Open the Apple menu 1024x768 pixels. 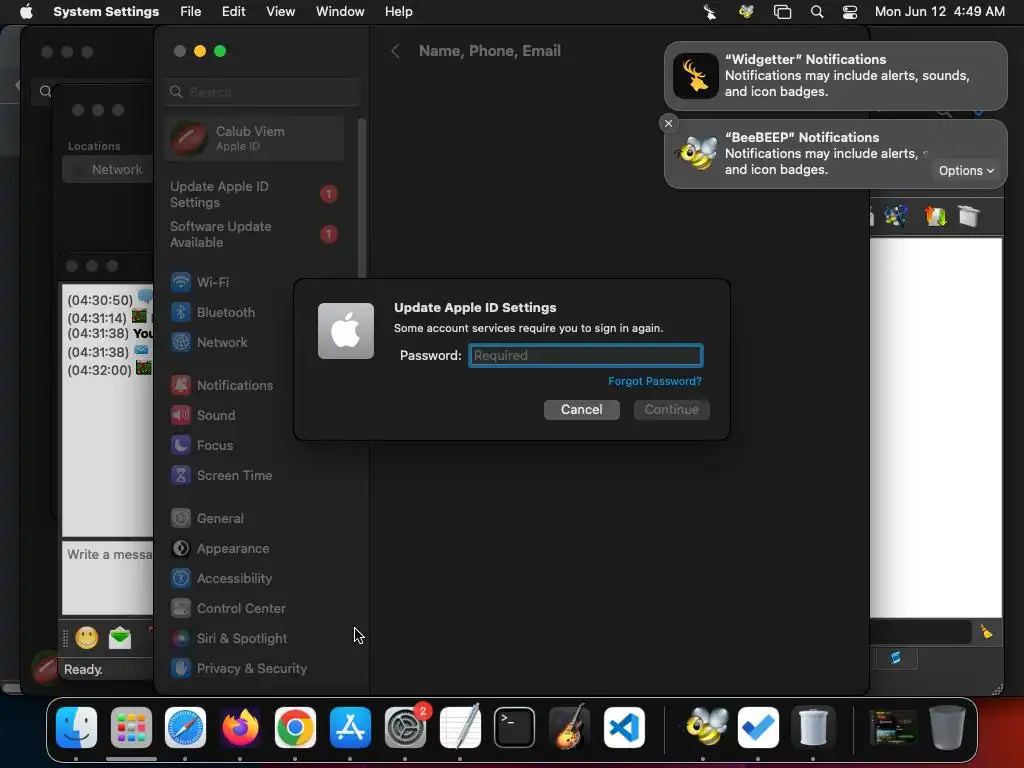click(26, 12)
